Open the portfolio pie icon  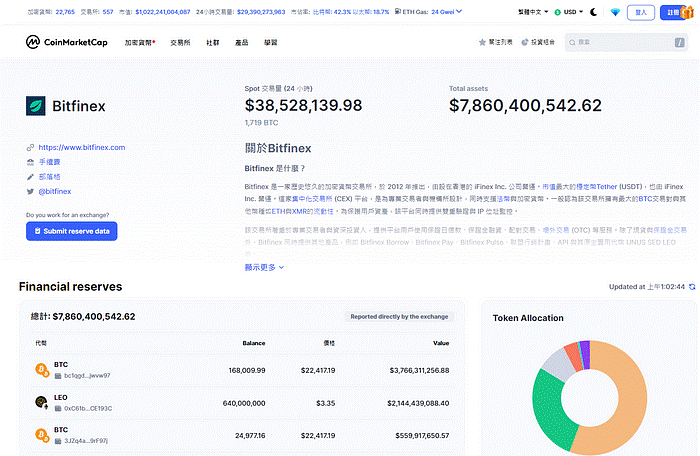pyautogui.click(x=525, y=42)
